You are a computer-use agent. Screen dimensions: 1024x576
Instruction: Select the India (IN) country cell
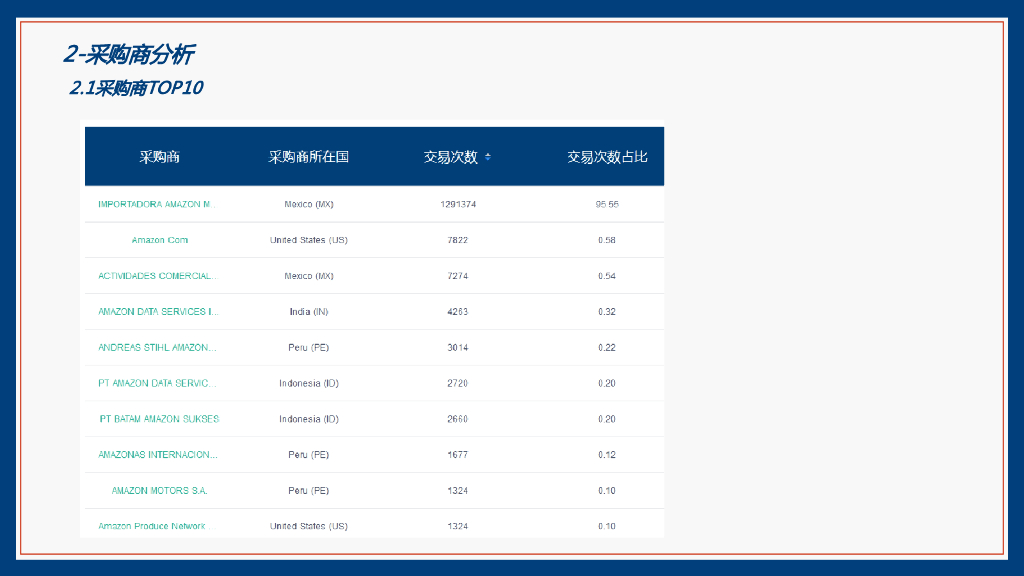point(309,312)
